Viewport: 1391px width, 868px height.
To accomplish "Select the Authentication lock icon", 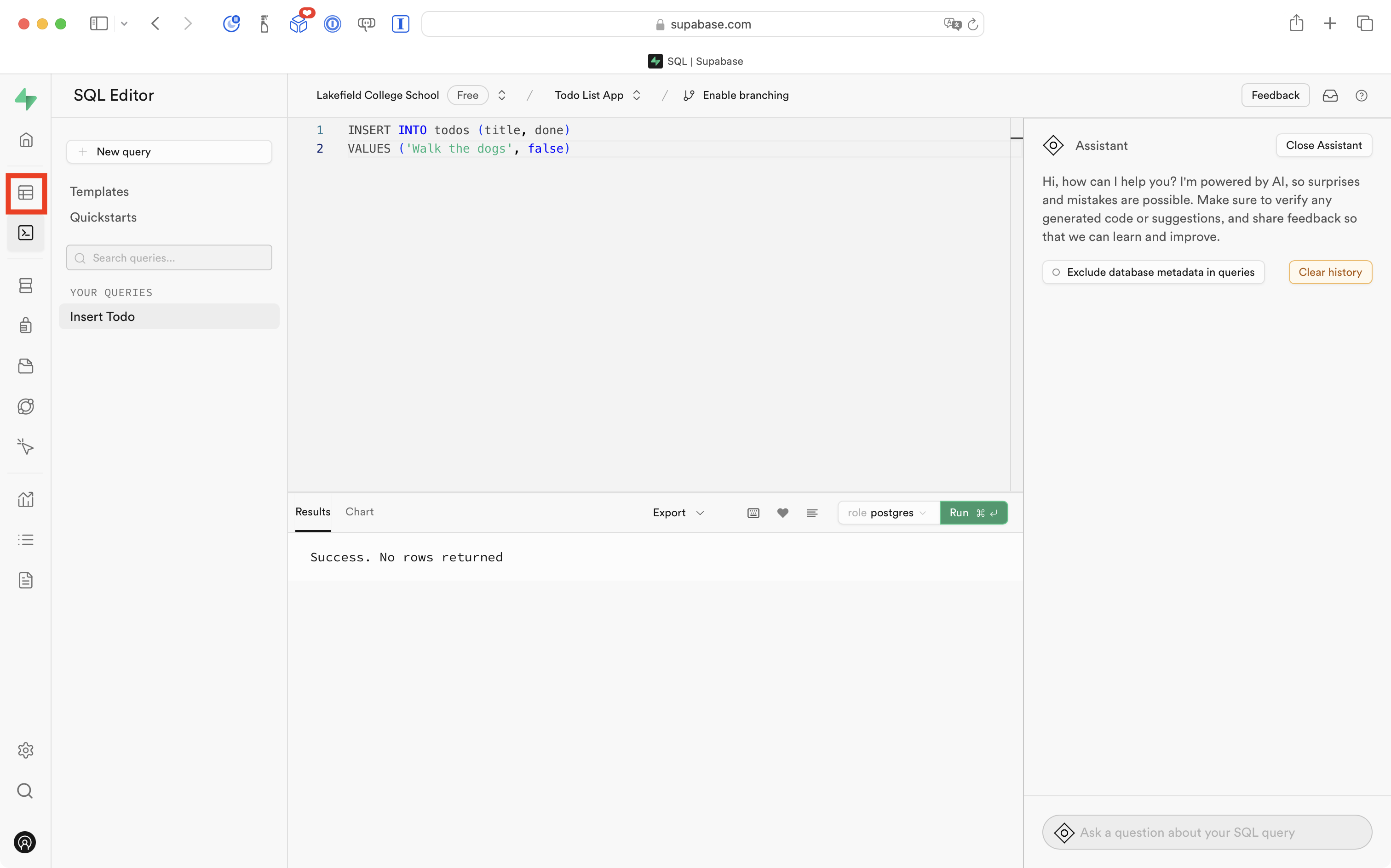I will click(26, 325).
